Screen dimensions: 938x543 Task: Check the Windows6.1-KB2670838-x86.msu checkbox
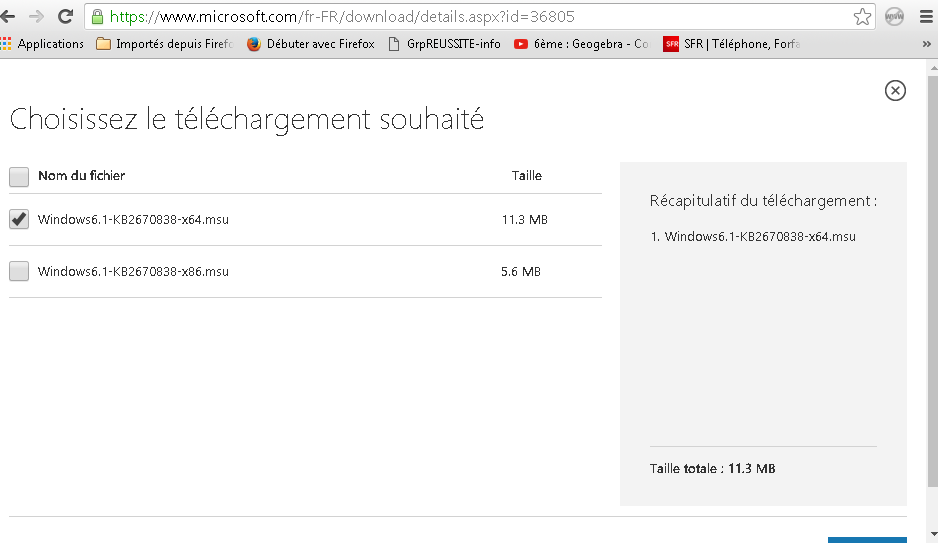(19, 271)
